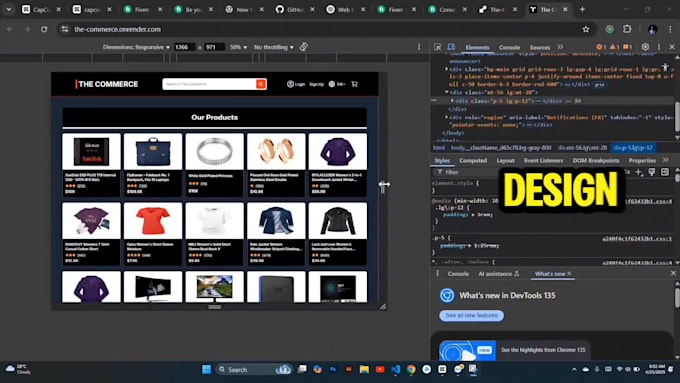Open the Computed styles tab
This screenshot has height=383, width=680.
(473, 160)
